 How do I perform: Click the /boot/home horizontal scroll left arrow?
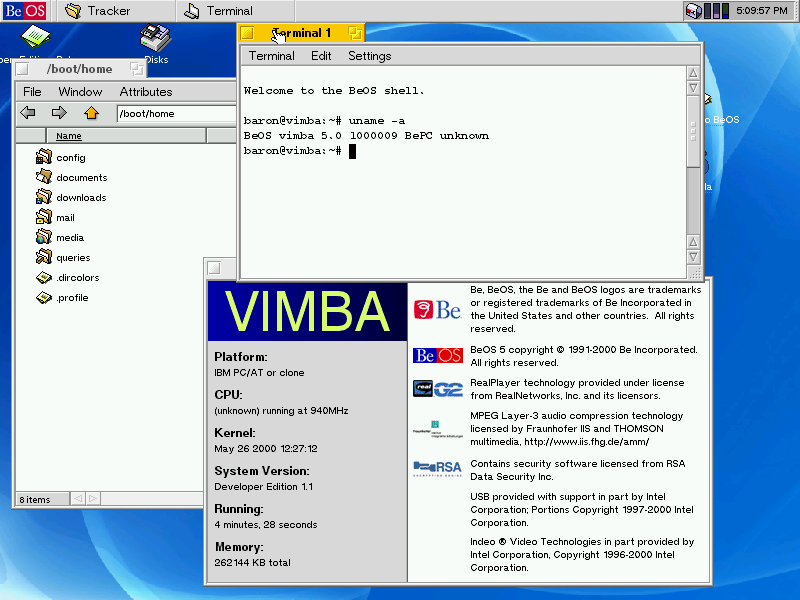78,498
